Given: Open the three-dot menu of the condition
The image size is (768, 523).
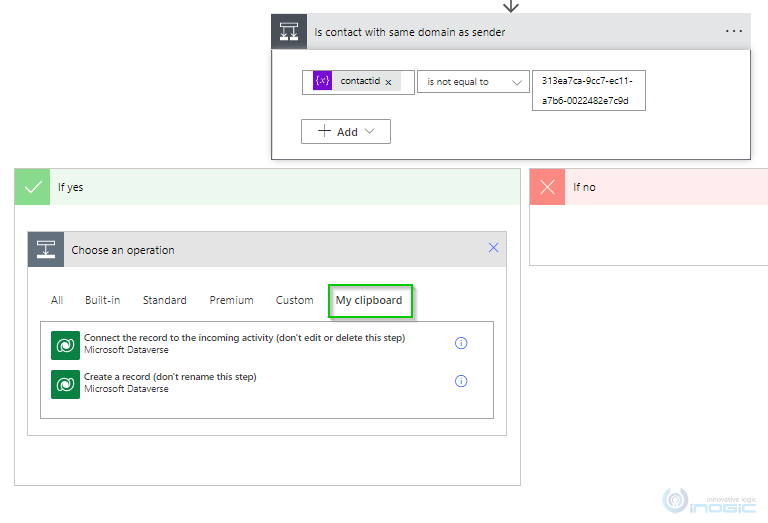Looking at the screenshot, I should point(734,31).
